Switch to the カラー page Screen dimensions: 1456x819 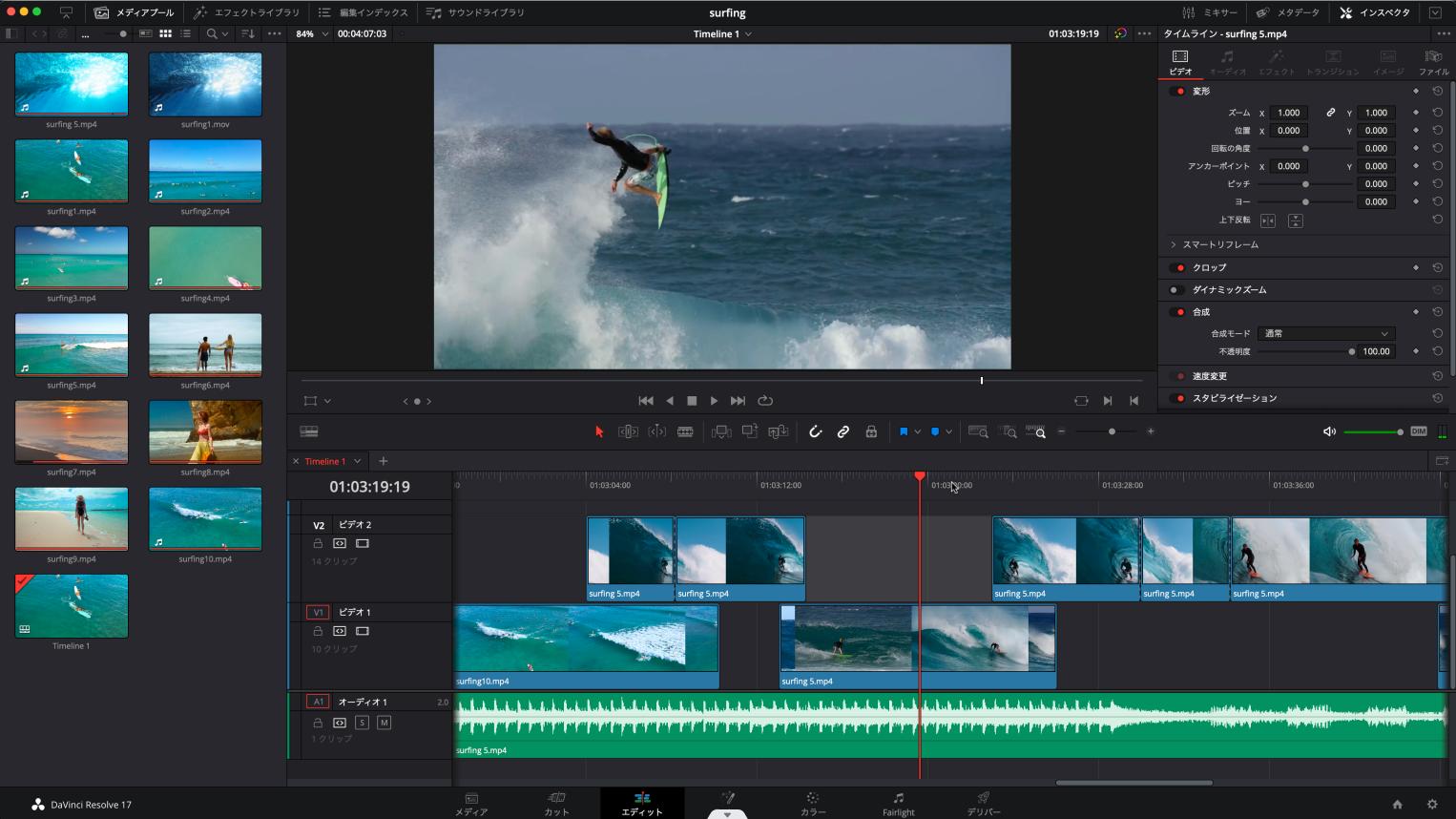point(813,804)
